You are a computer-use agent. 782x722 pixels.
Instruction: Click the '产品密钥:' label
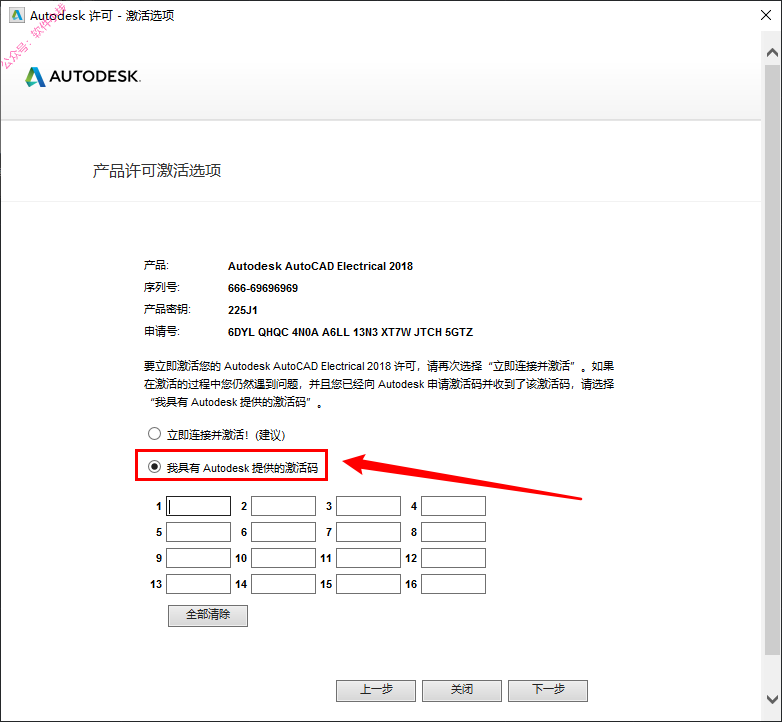[167, 310]
